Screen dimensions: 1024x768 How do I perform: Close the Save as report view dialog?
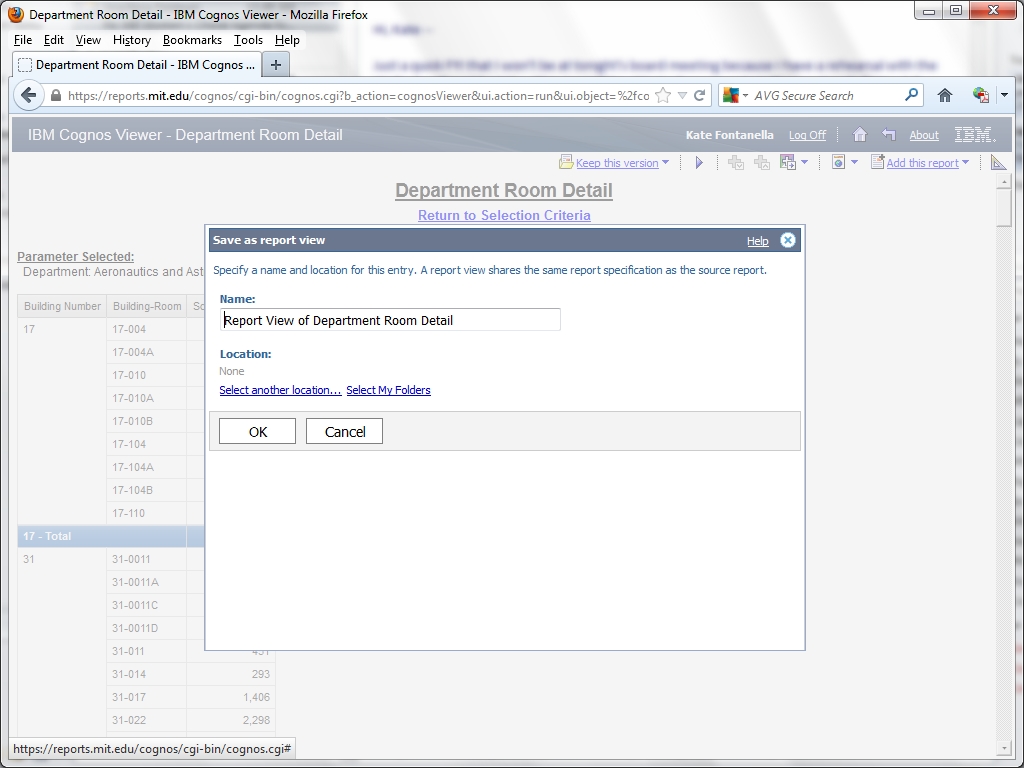(788, 240)
